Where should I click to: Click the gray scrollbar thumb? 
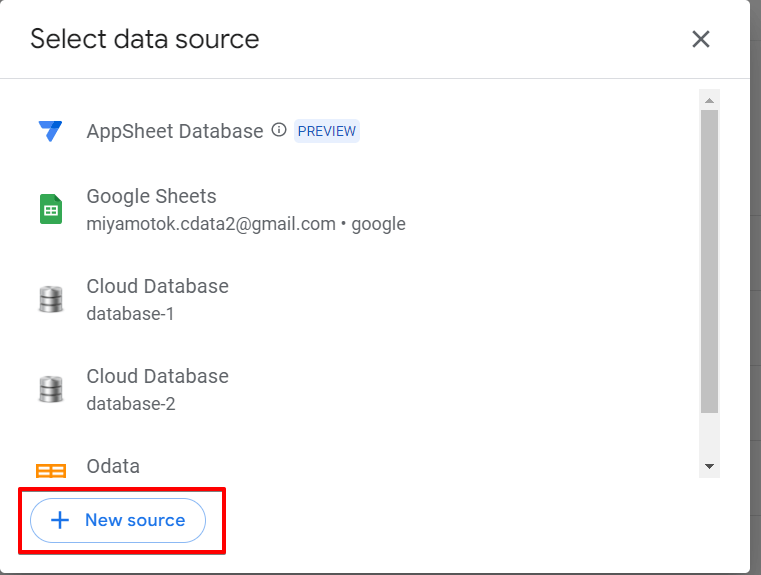709,260
